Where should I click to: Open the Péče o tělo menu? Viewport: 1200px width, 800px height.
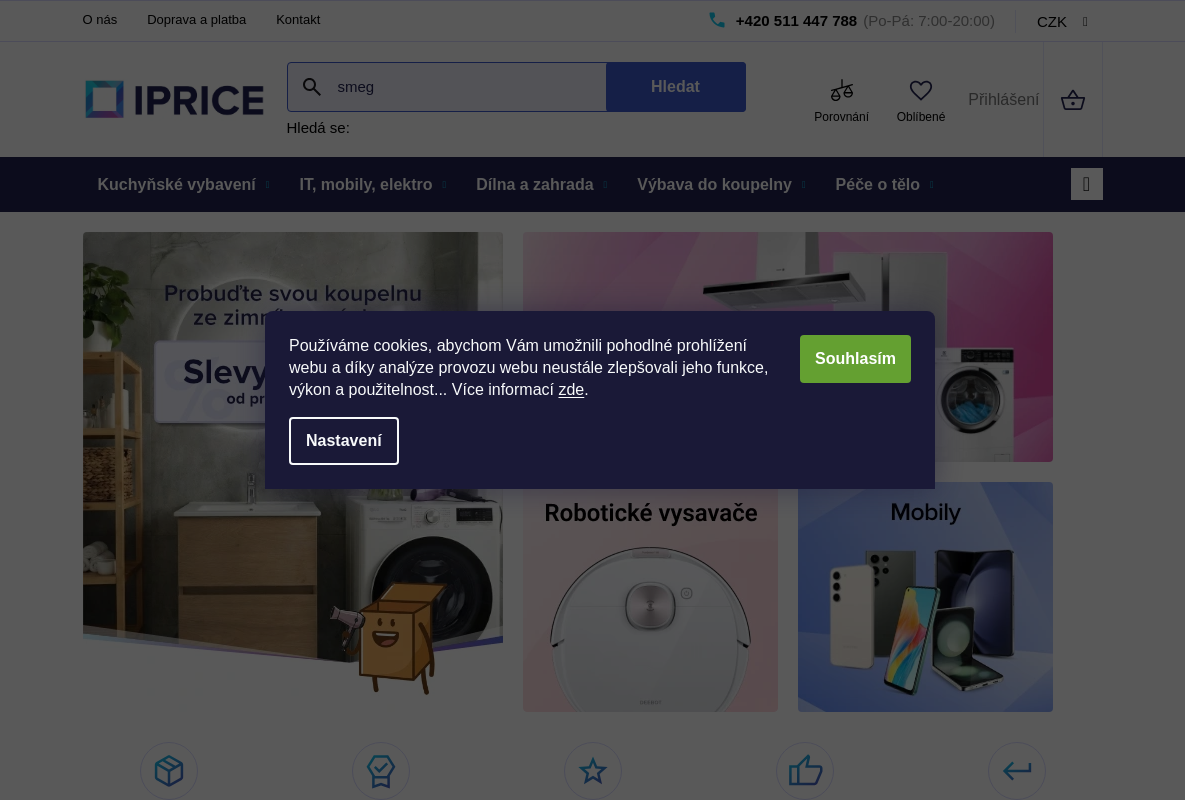coord(877,184)
